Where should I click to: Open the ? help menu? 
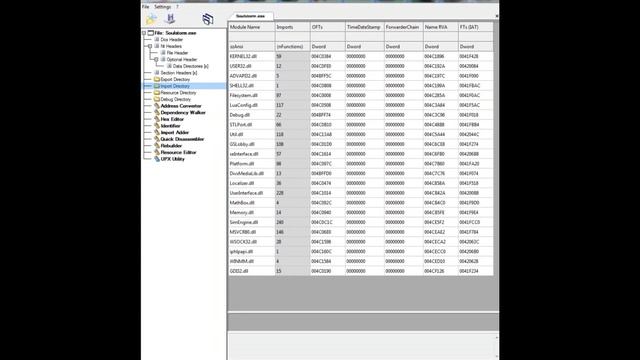[177, 7]
